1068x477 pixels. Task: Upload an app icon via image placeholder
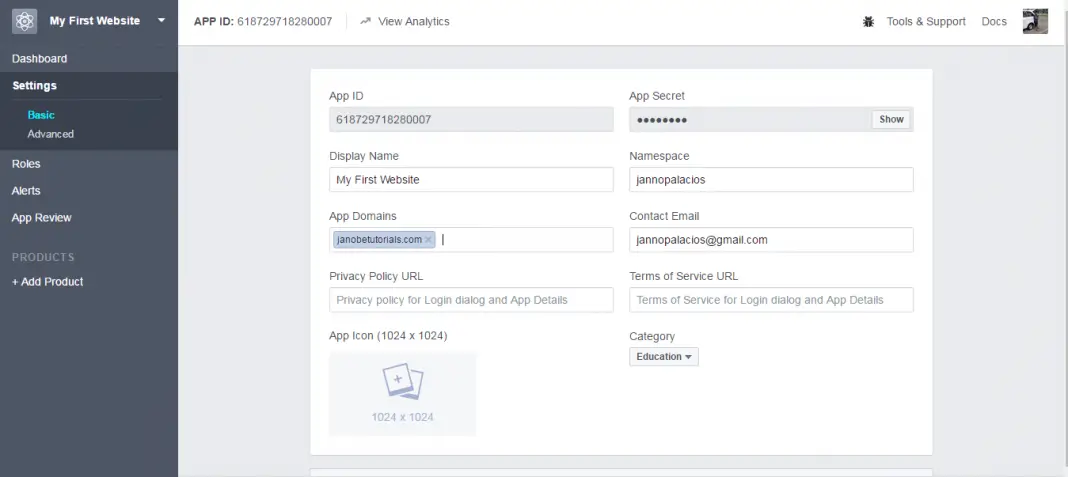pos(402,393)
